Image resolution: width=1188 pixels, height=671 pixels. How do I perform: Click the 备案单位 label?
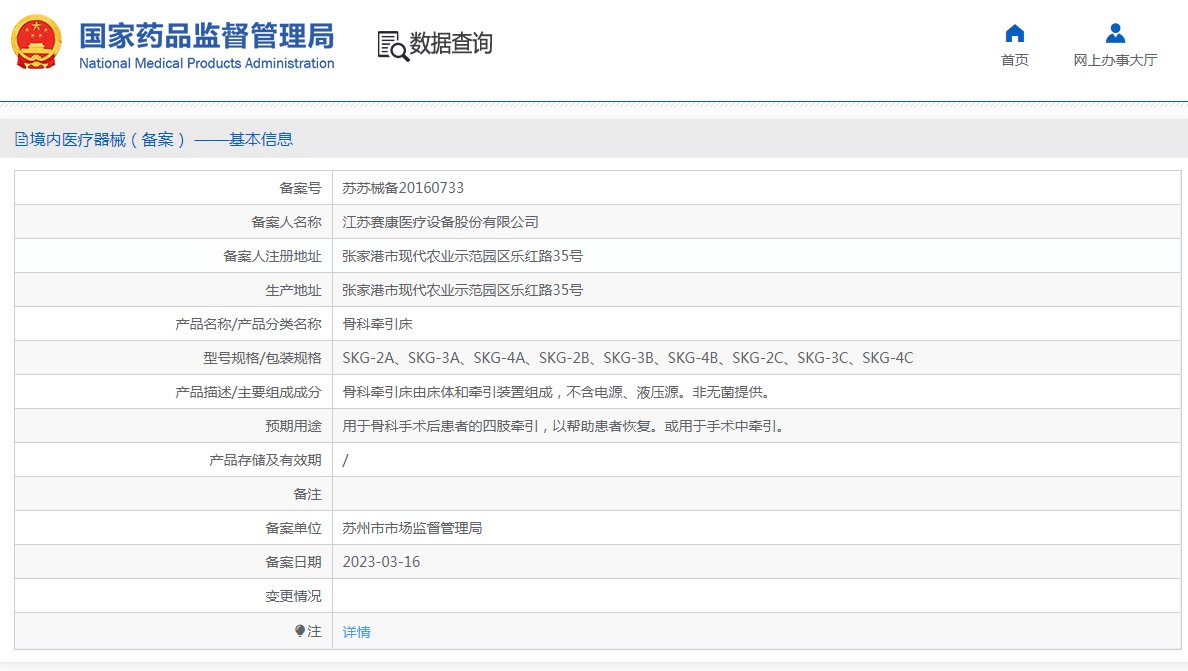pyautogui.click(x=293, y=528)
